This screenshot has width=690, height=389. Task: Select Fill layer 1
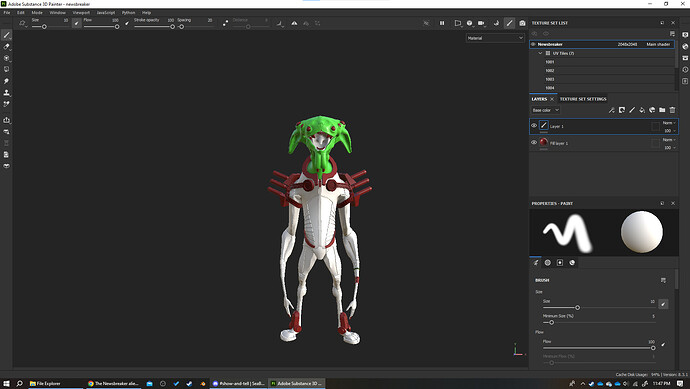(x=603, y=143)
